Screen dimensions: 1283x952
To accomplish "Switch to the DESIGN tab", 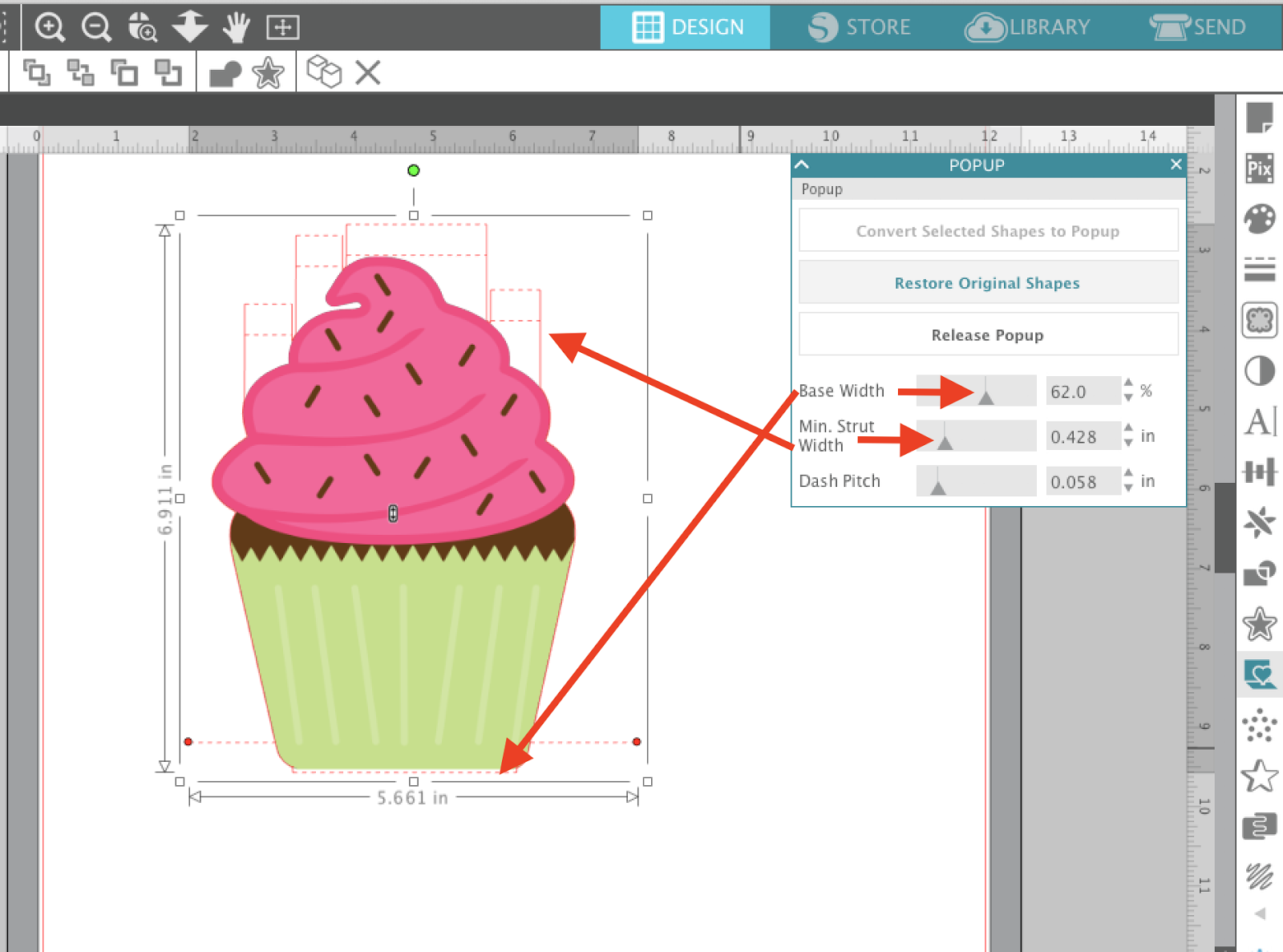I will coord(686,27).
